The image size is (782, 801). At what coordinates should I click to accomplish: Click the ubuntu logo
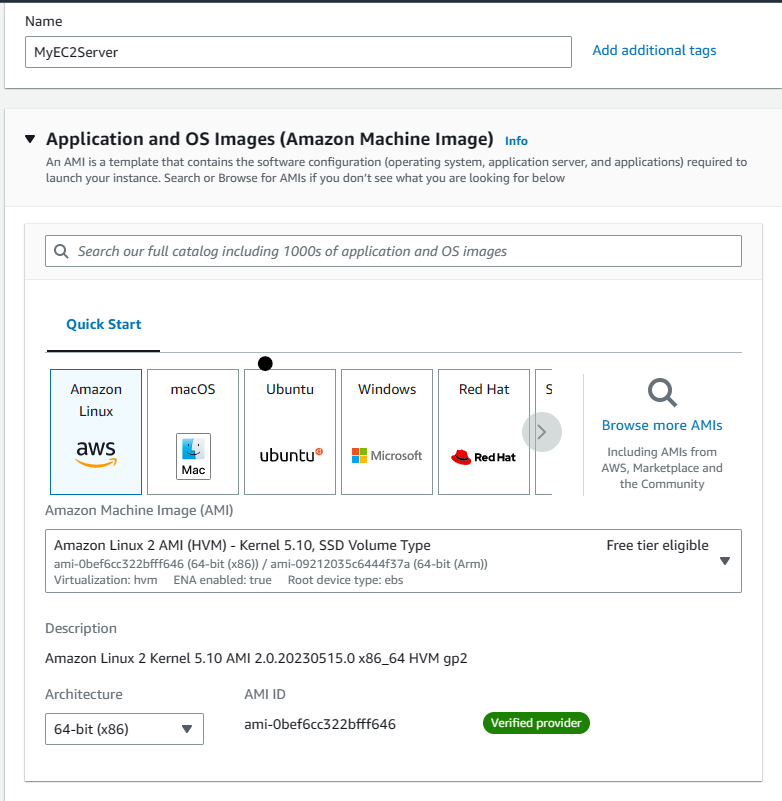(x=291, y=455)
